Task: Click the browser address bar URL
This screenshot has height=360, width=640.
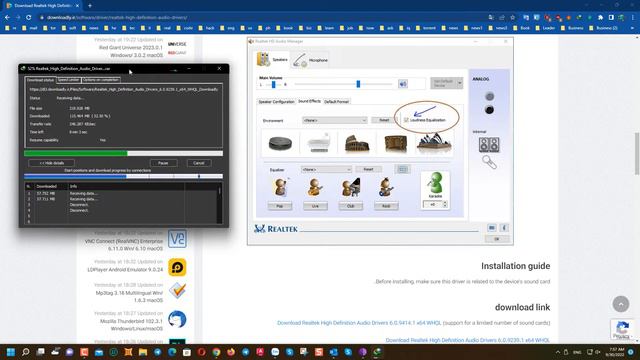Action: (x=117, y=18)
